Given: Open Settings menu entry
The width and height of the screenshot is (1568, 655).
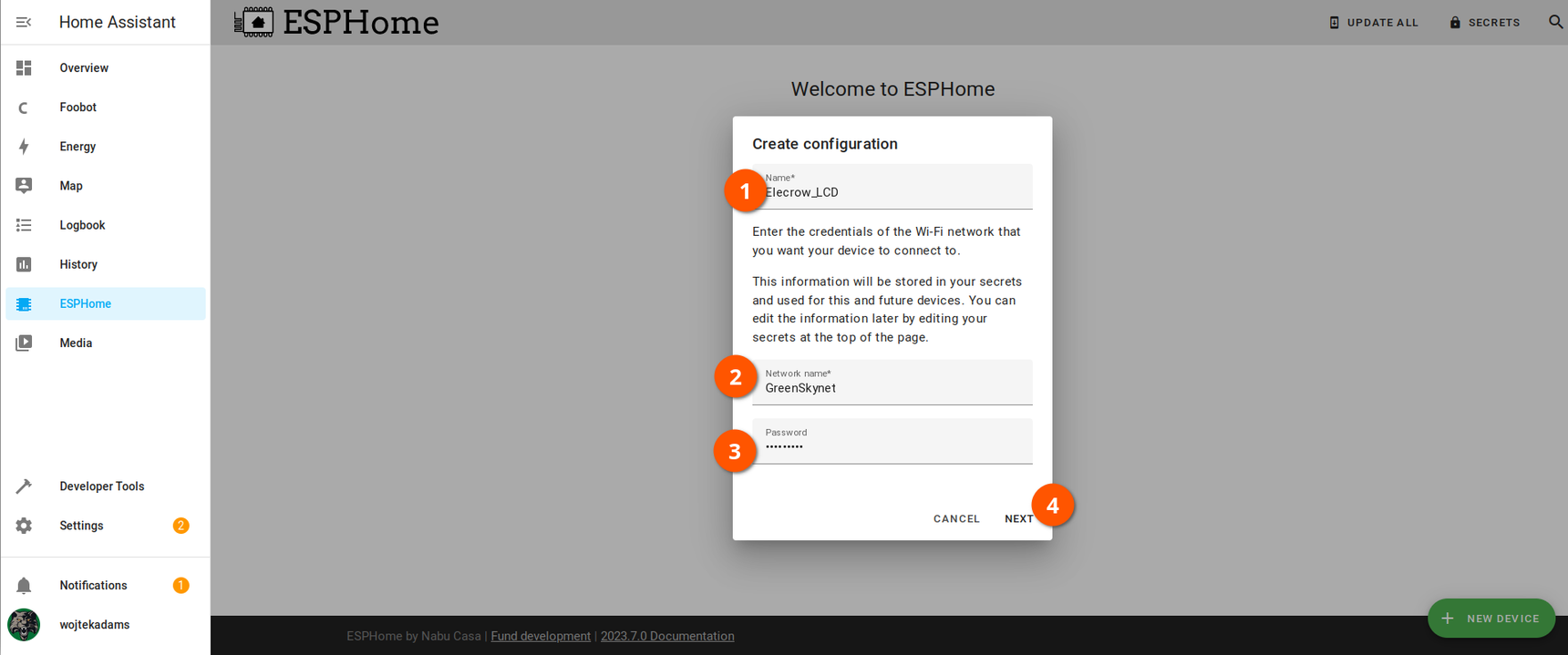Looking at the screenshot, I should click(106, 526).
